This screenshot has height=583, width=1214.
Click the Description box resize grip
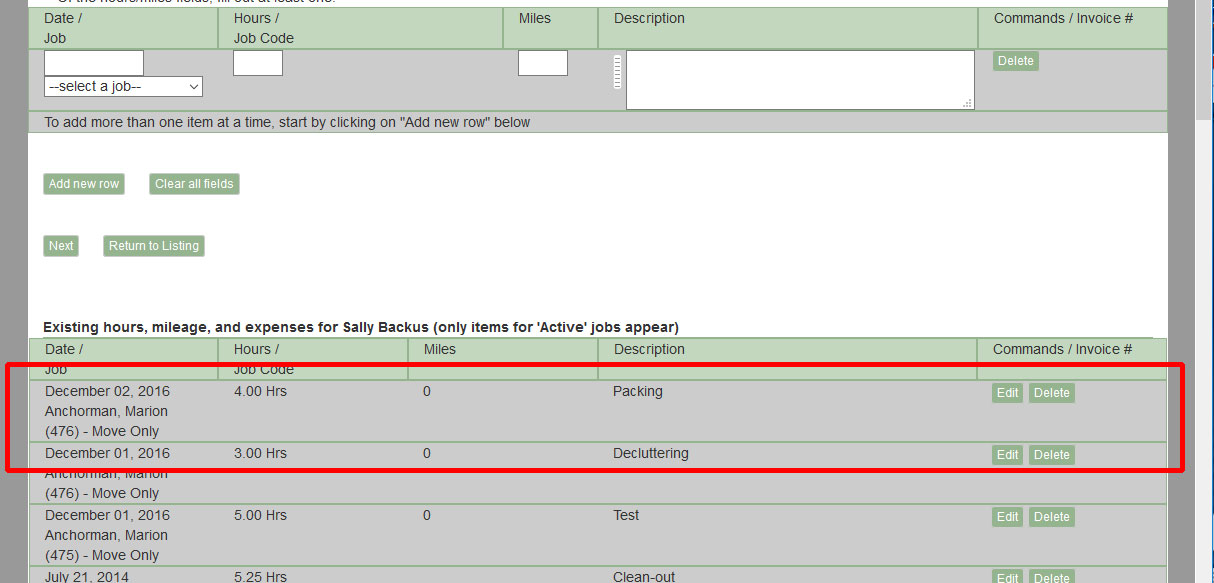click(x=968, y=104)
